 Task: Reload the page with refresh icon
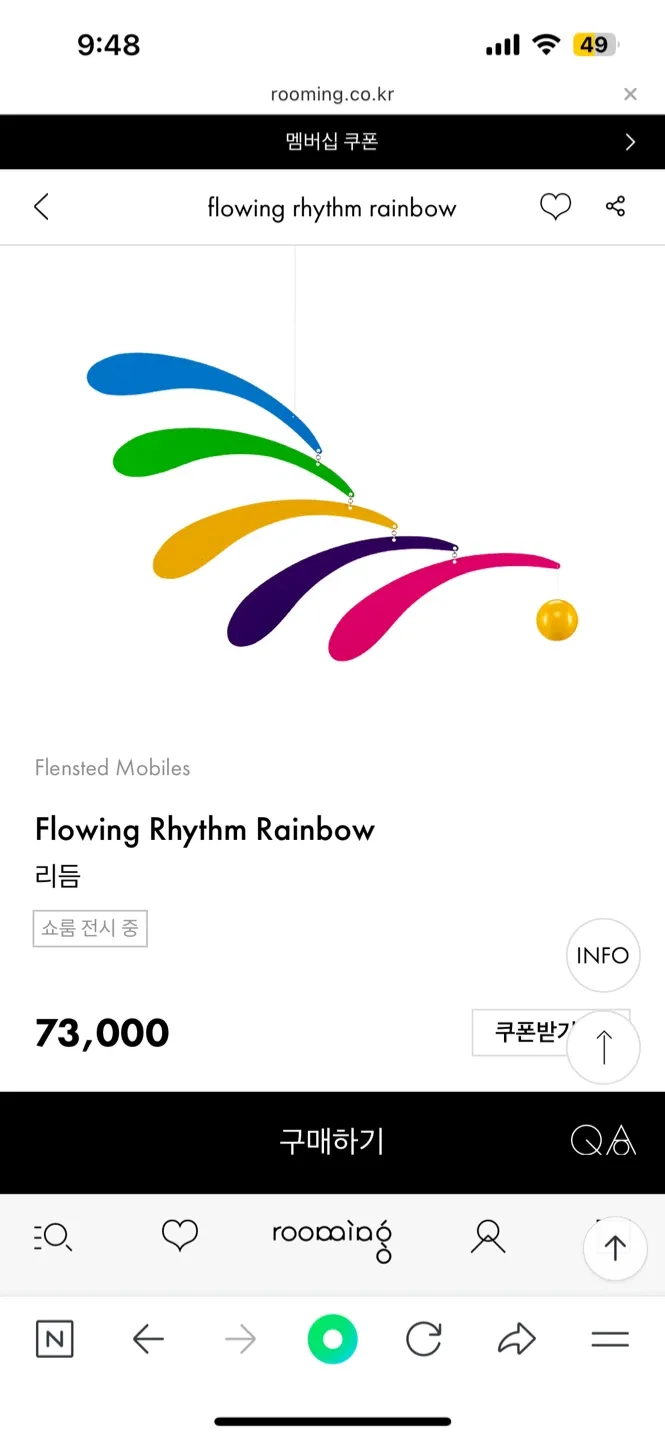coord(424,1340)
